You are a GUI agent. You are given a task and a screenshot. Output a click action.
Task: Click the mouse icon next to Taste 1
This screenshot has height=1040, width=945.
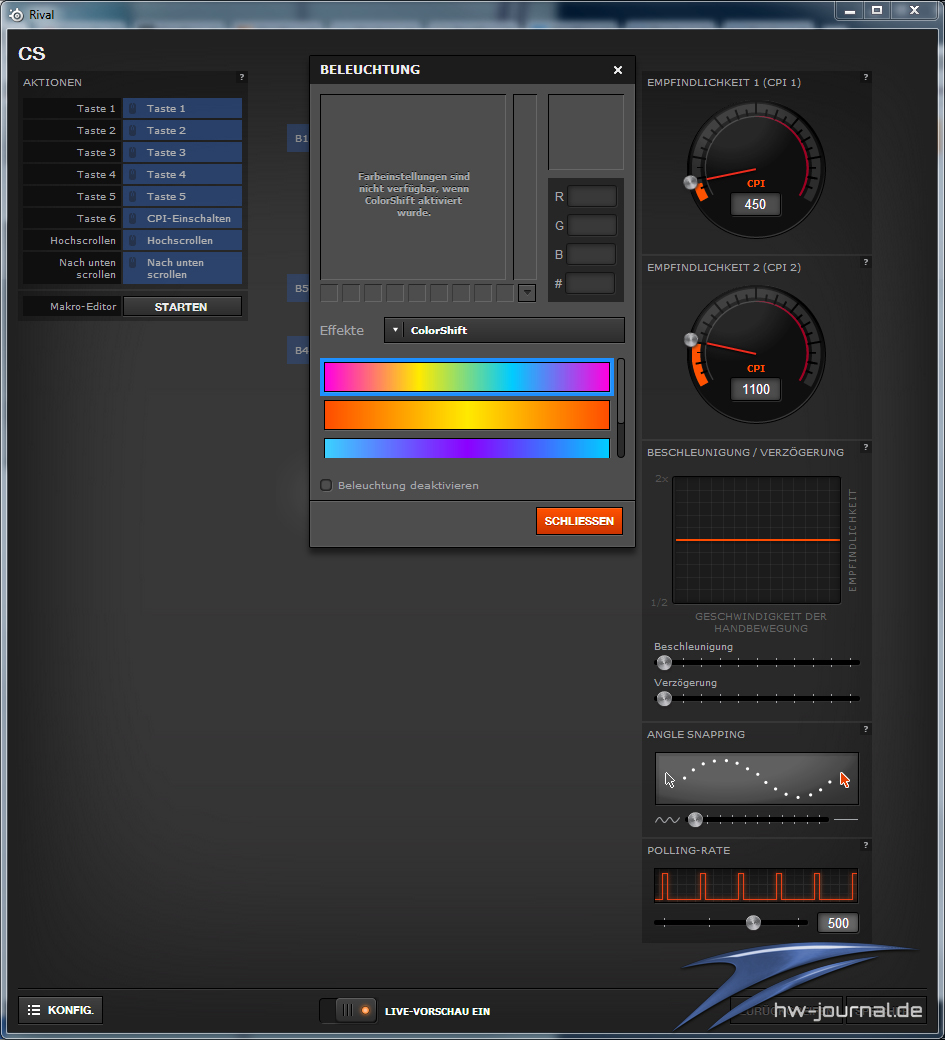pos(133,109)
